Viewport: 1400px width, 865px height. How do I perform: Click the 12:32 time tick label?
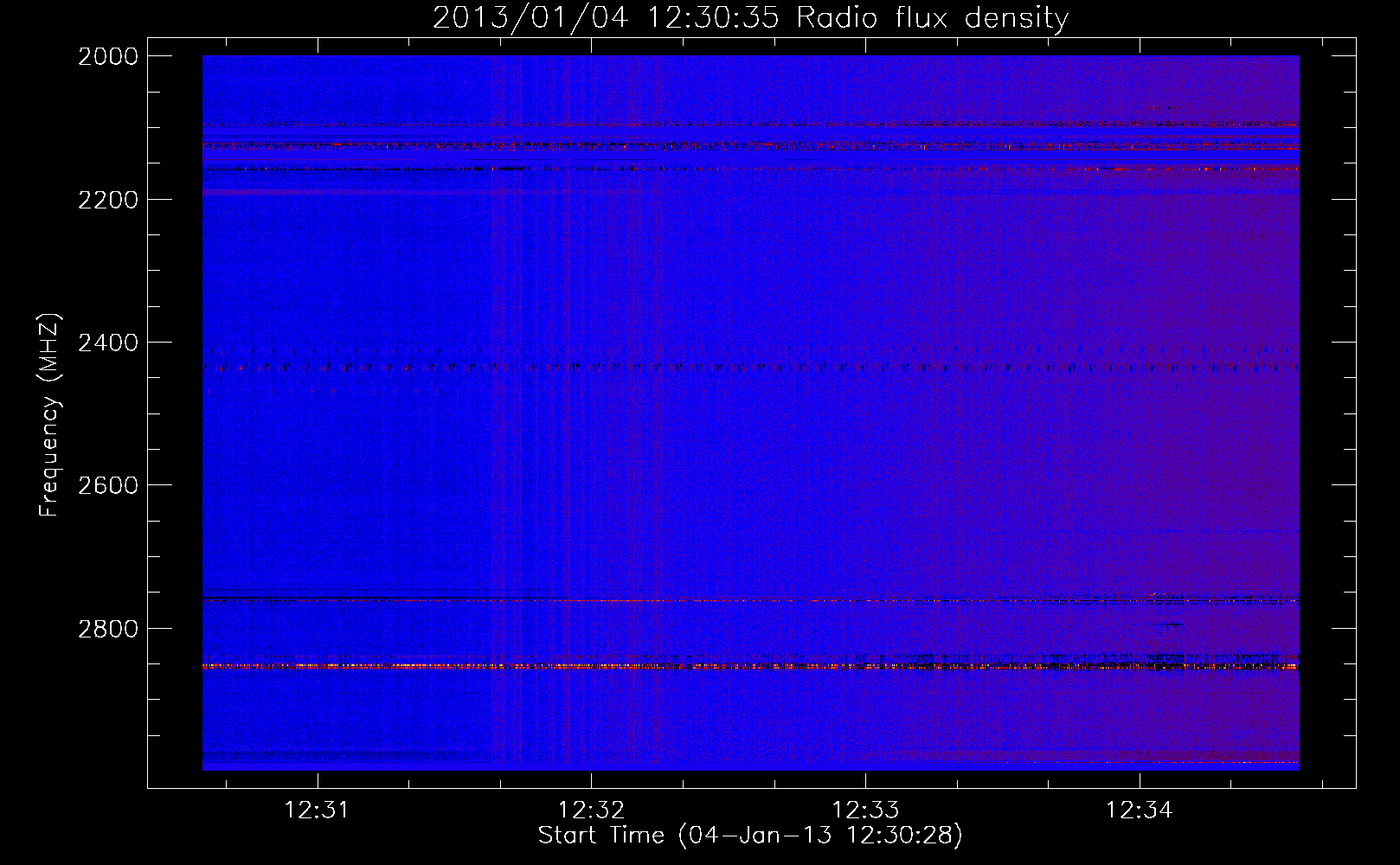pyautogui.click(x=591, y=810)
